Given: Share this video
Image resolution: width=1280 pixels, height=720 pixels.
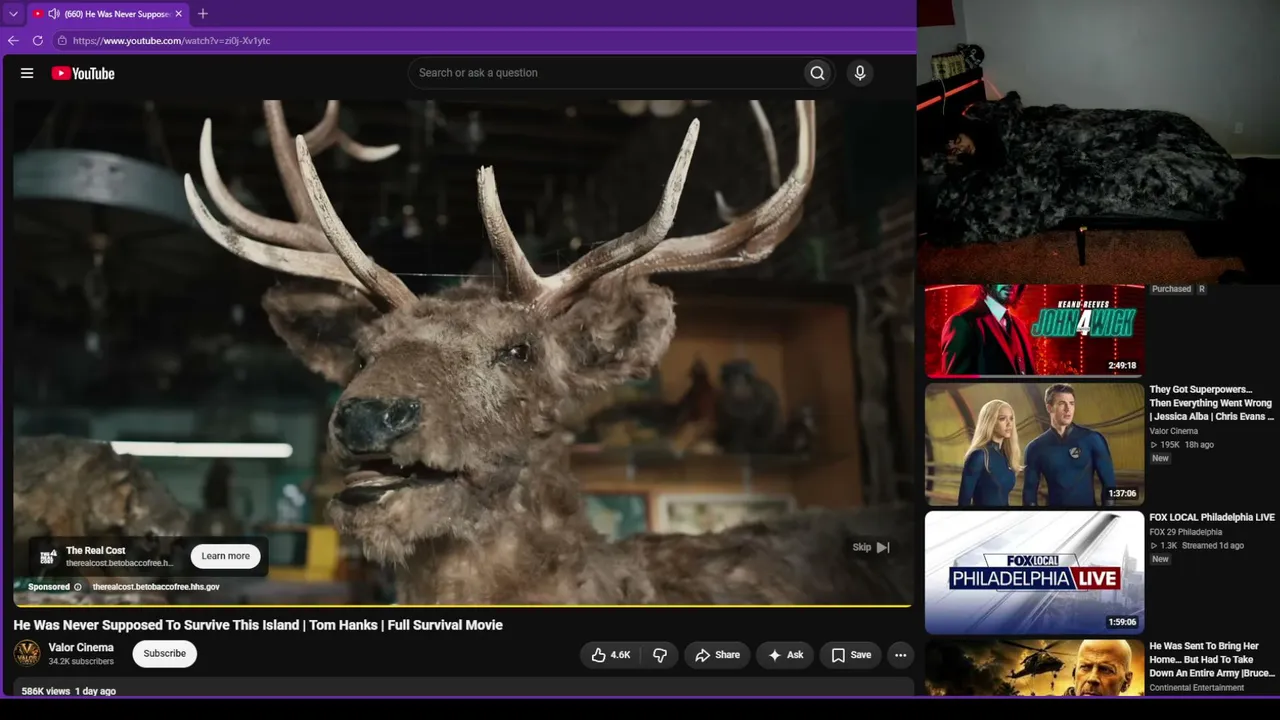Looking at the screenshot, I should coord(717,655).
